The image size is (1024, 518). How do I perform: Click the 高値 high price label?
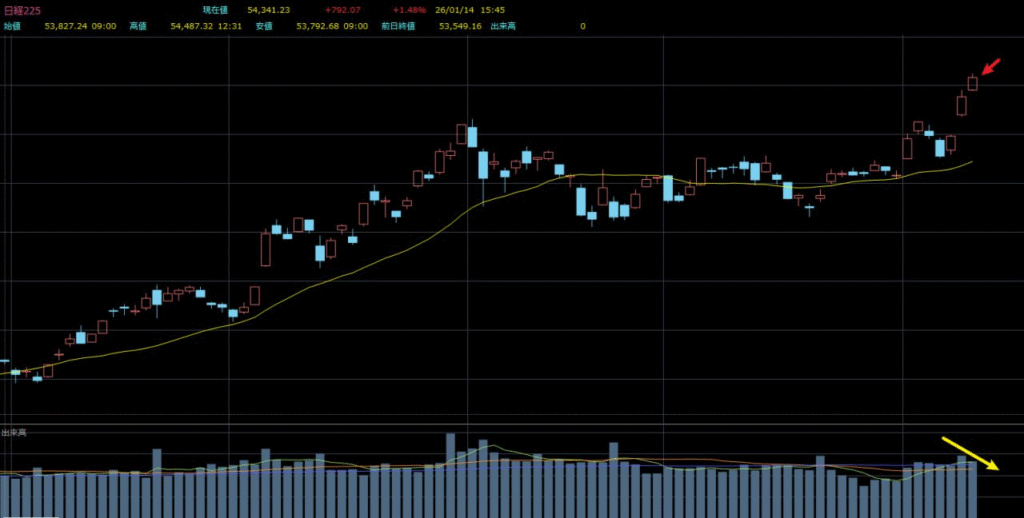pos(138,25)
